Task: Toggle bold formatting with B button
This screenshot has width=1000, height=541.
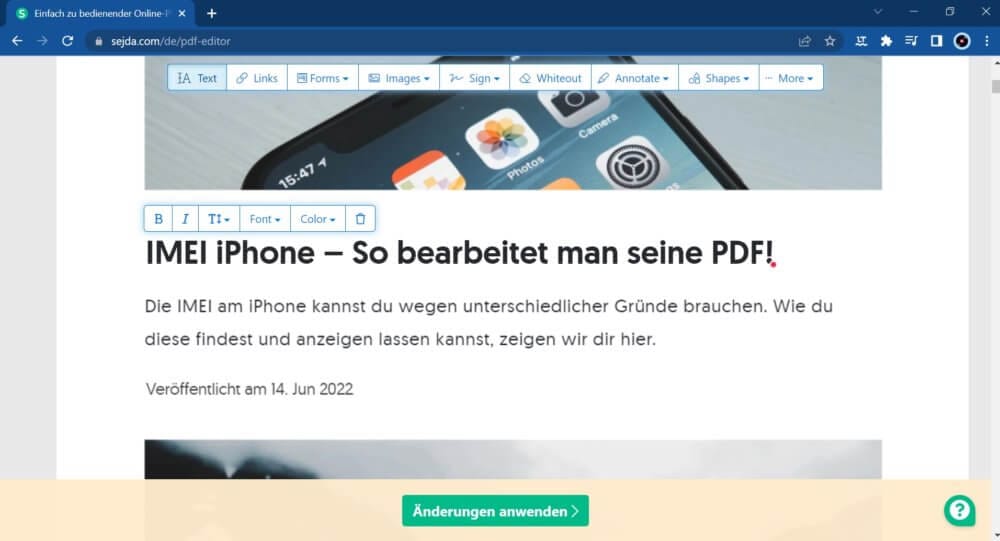Action: pyautogui.click(x=158, y=219)
